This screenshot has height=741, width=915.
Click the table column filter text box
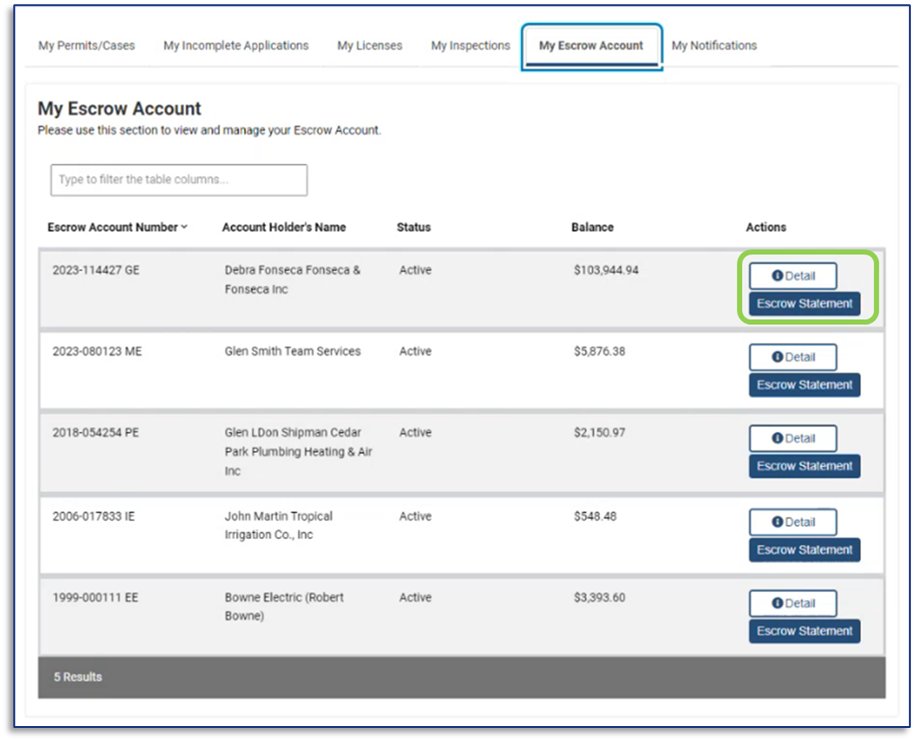[179, 180]
